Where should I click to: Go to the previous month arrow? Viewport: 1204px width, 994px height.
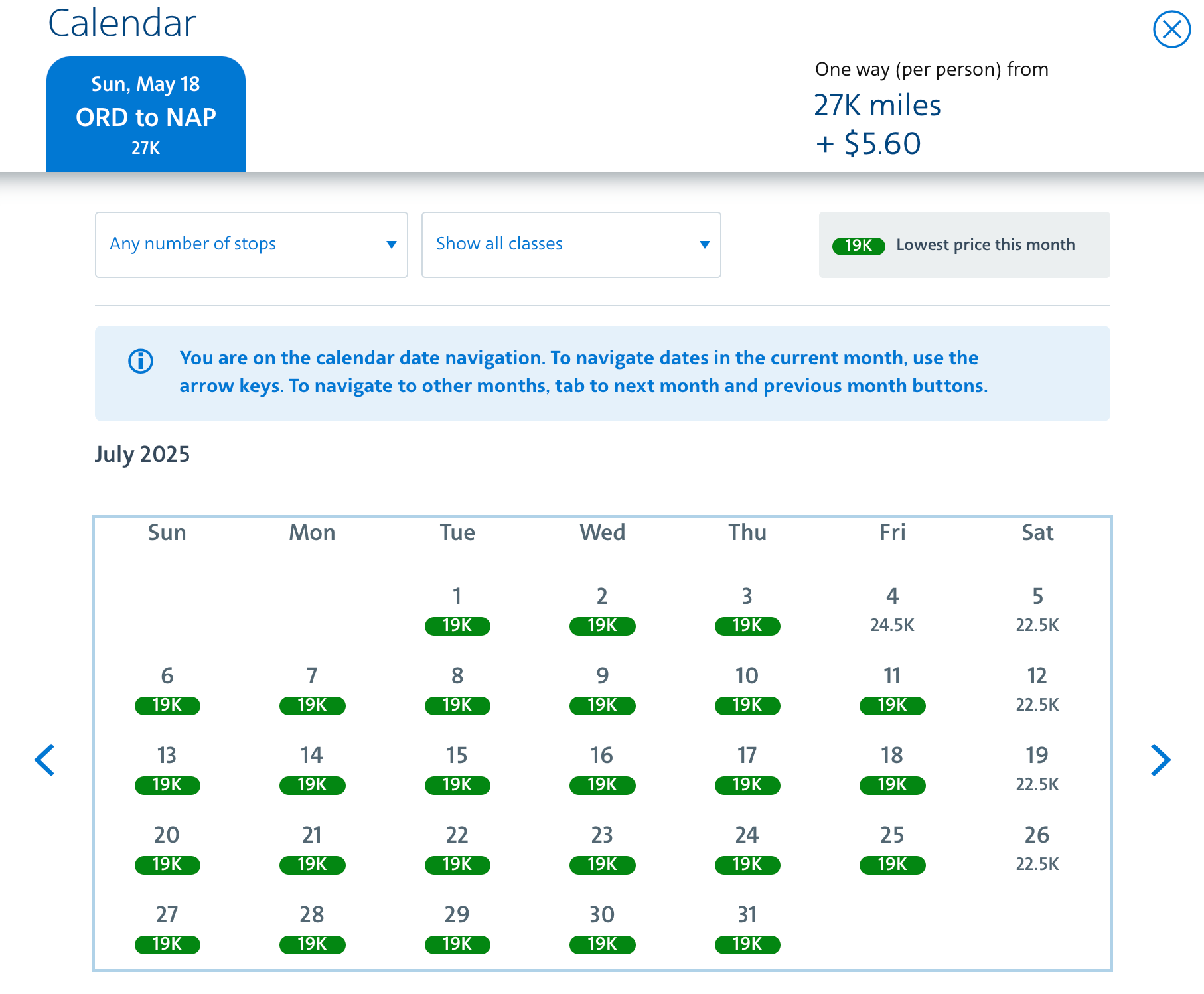pos(44,760)
